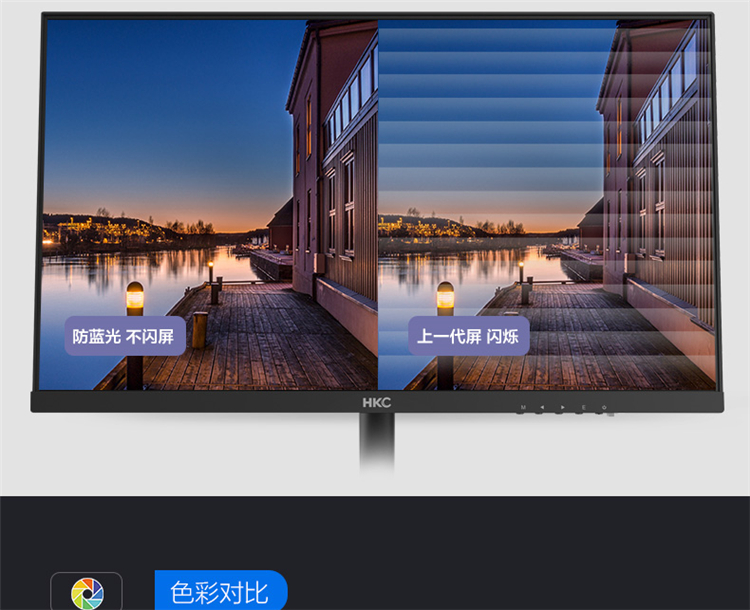Click the monitor stand neck
This screenshot has height=610, width=750.
click(x=376, y=440)
